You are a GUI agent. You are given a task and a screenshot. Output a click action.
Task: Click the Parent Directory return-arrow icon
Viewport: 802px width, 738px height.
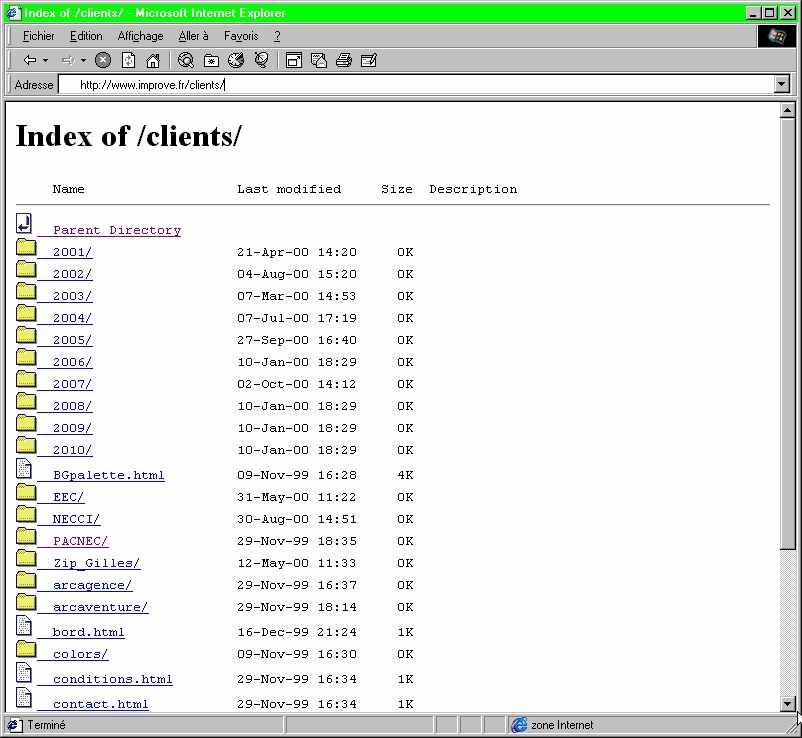[x=24, y=223]
